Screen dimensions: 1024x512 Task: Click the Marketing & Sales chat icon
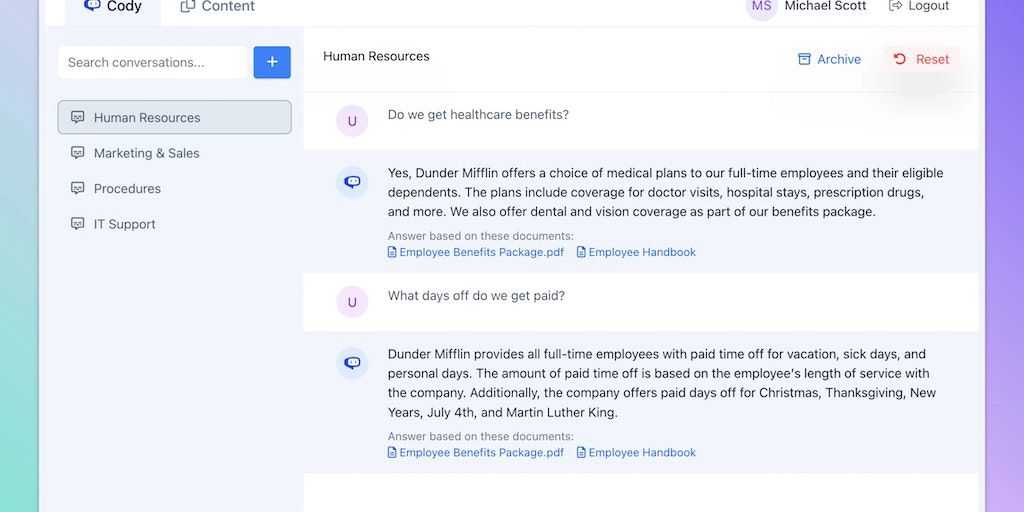coord(78,153)
